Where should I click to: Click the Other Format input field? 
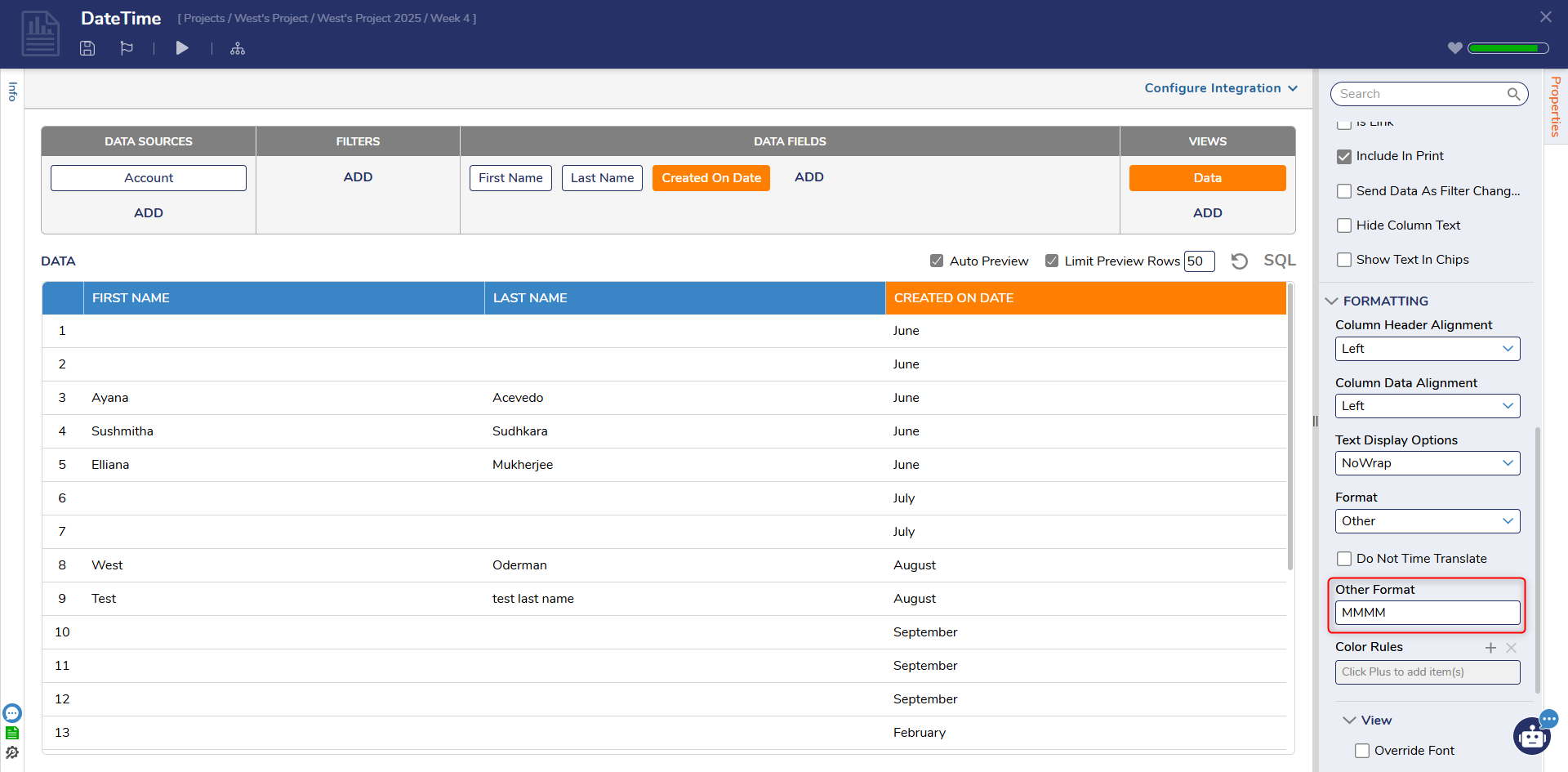pos(1427,613)
